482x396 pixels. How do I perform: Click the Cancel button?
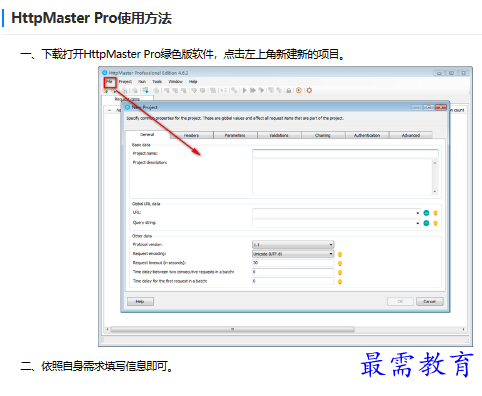(430, 301)
